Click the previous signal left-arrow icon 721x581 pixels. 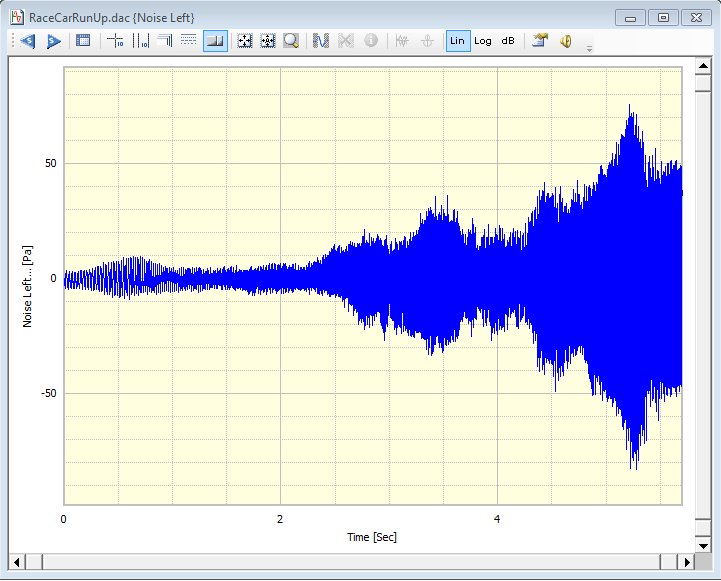click(28, 41)
